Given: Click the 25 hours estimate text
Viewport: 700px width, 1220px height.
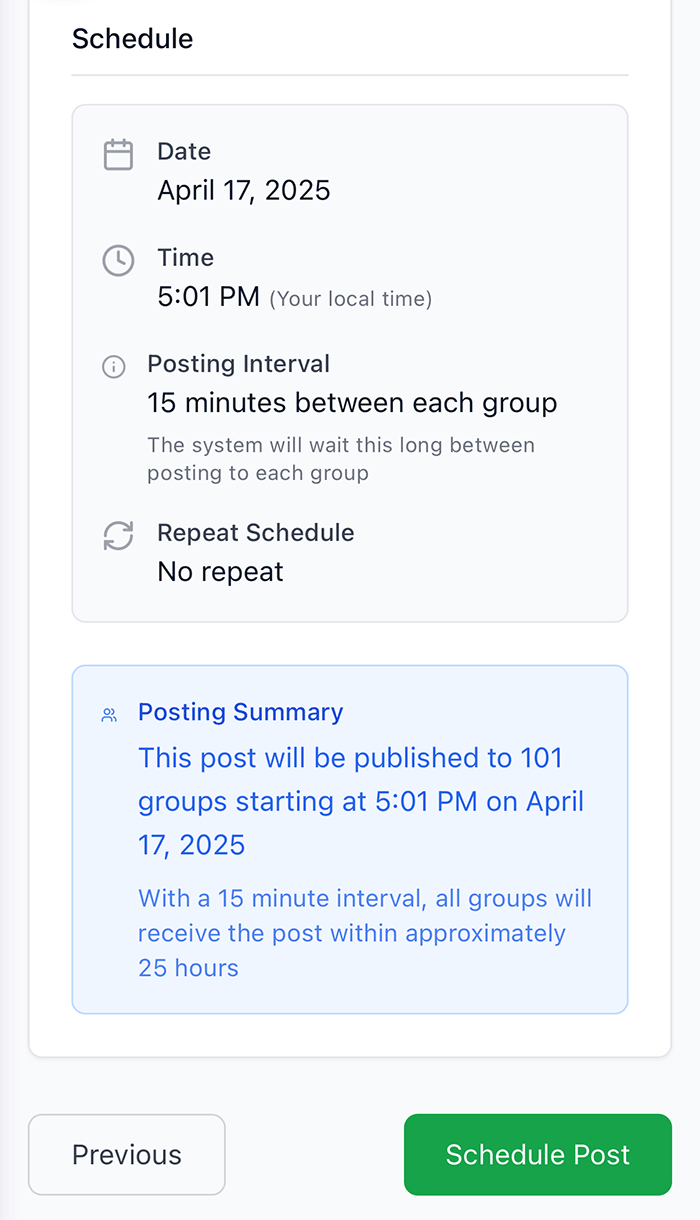Looking at the screenshot, I should [188, 967].
